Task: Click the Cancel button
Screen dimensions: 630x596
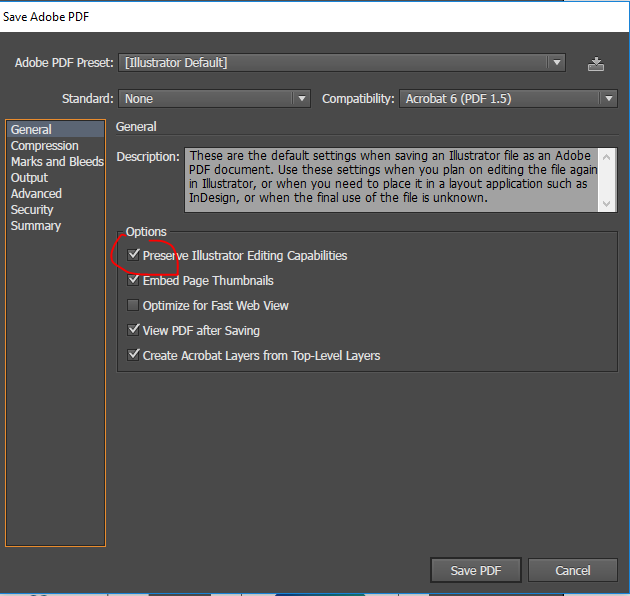Action: point(573,570)
